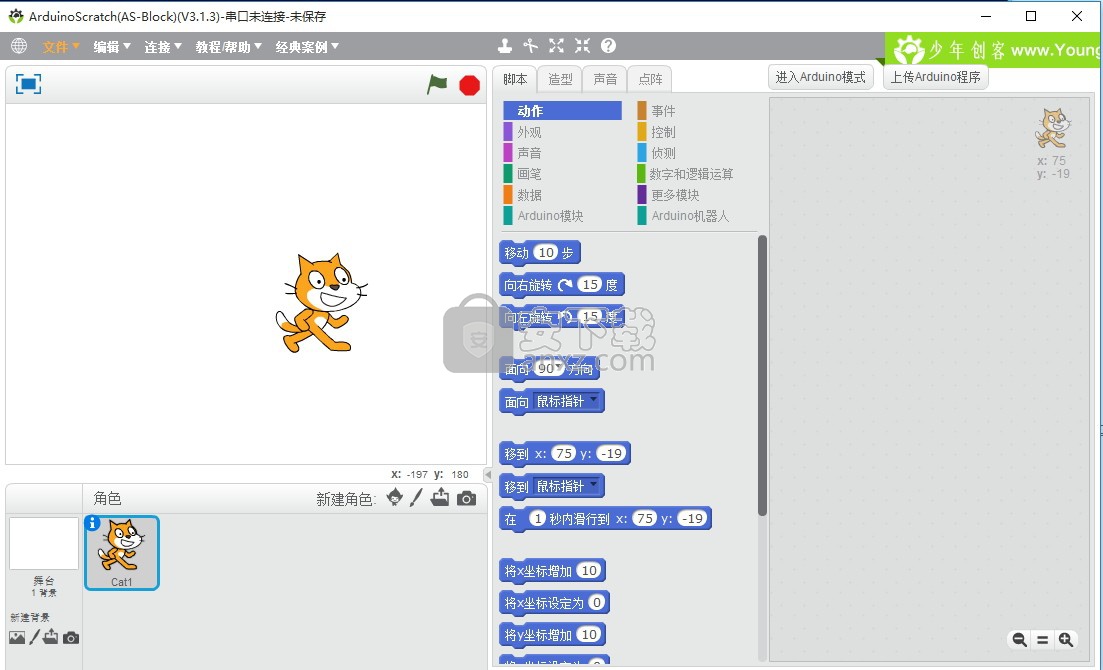Viewport: 1103px width, 670px height.
Task: Open the 教程/帮助 menu
Action: point(229,46)
